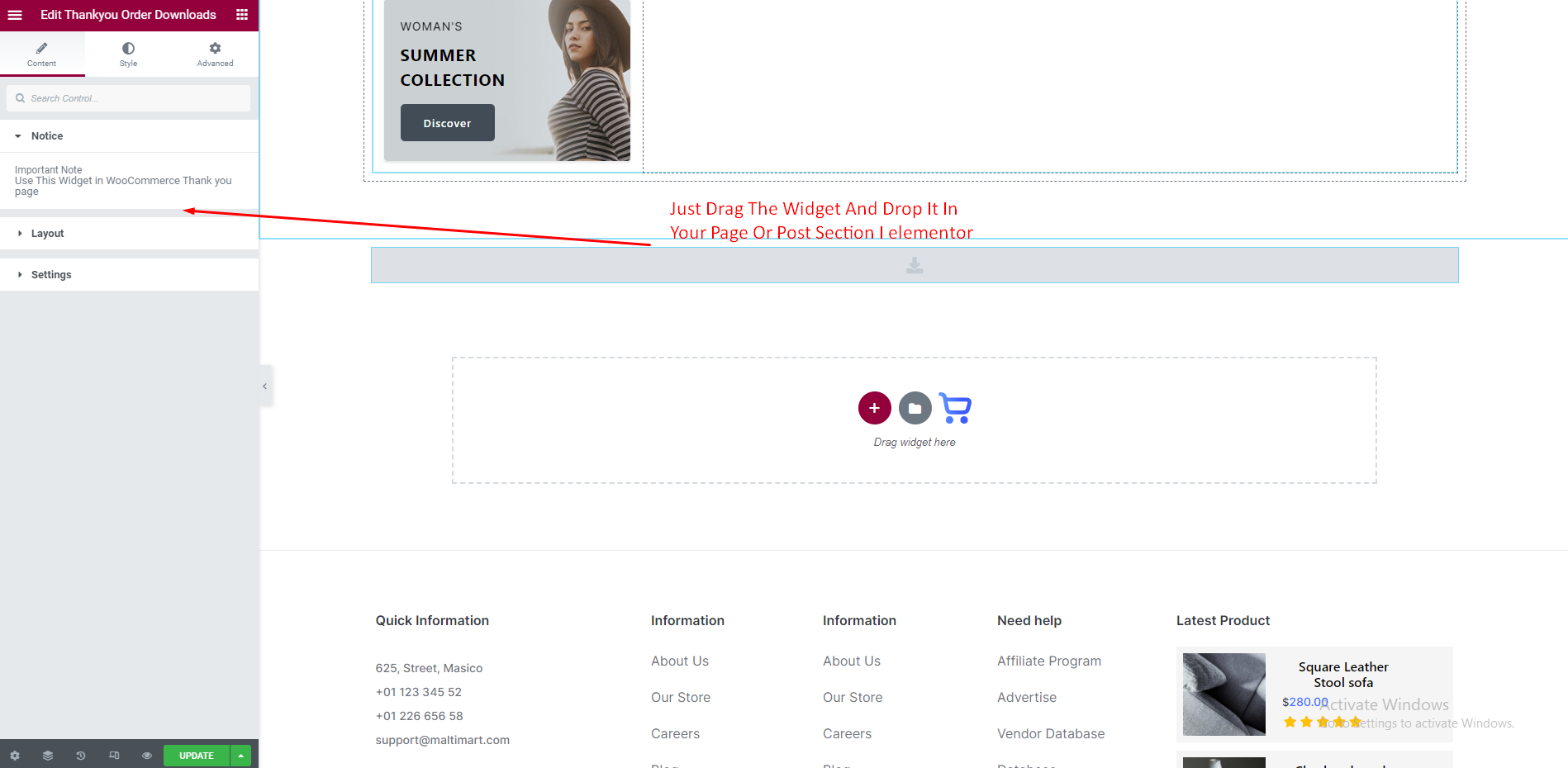The height and width of the screenshot is (768, 1568).
Task: Open save options arrow beside Update
Action: click(x=240, y=756)
